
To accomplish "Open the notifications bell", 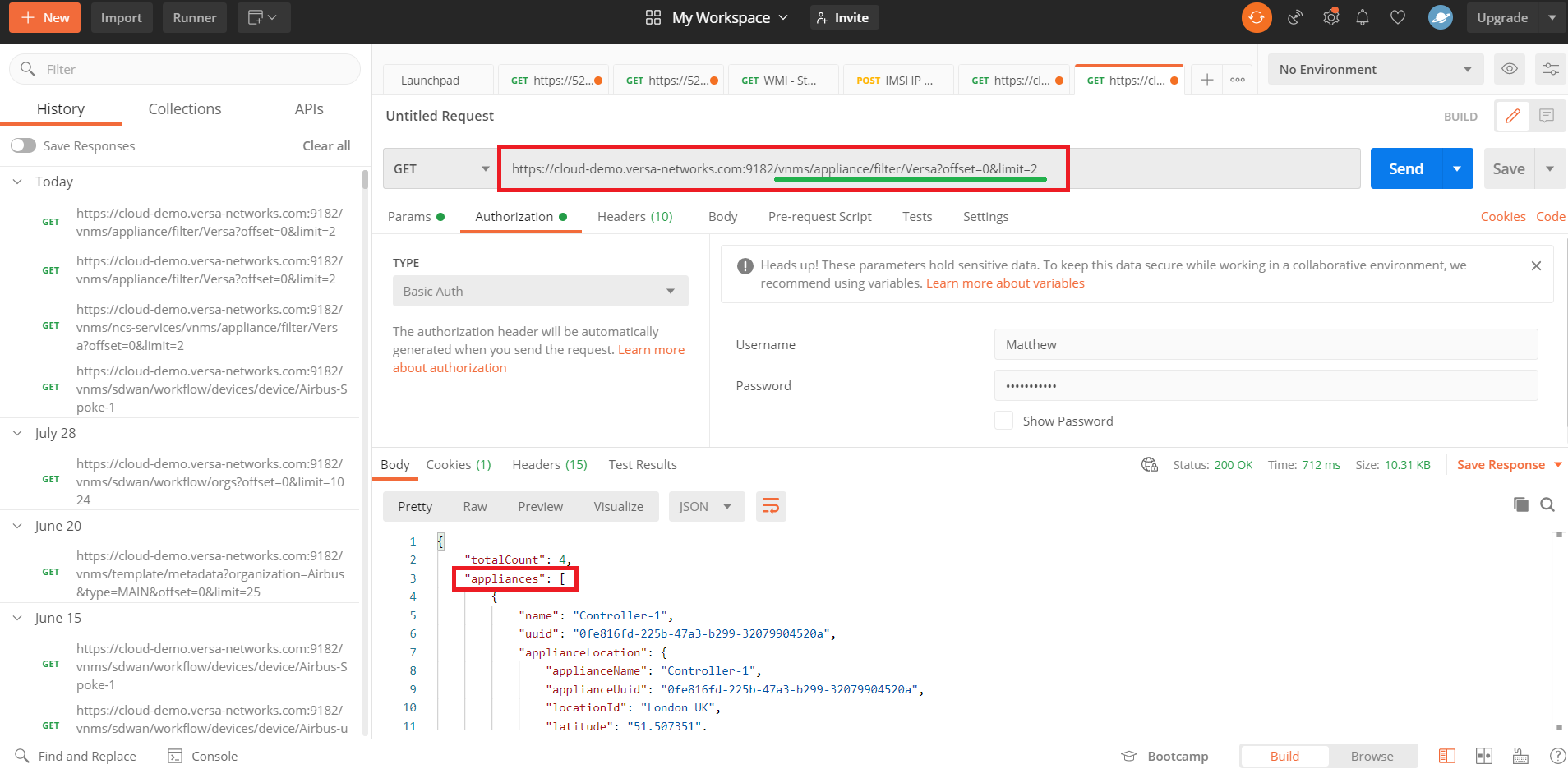I will tap(1363, 17).
